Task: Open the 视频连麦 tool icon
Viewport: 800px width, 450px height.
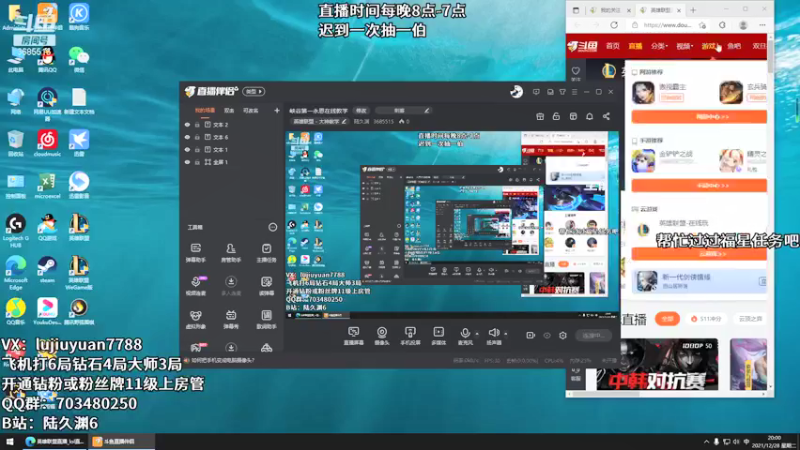Action: pos(196,286)
